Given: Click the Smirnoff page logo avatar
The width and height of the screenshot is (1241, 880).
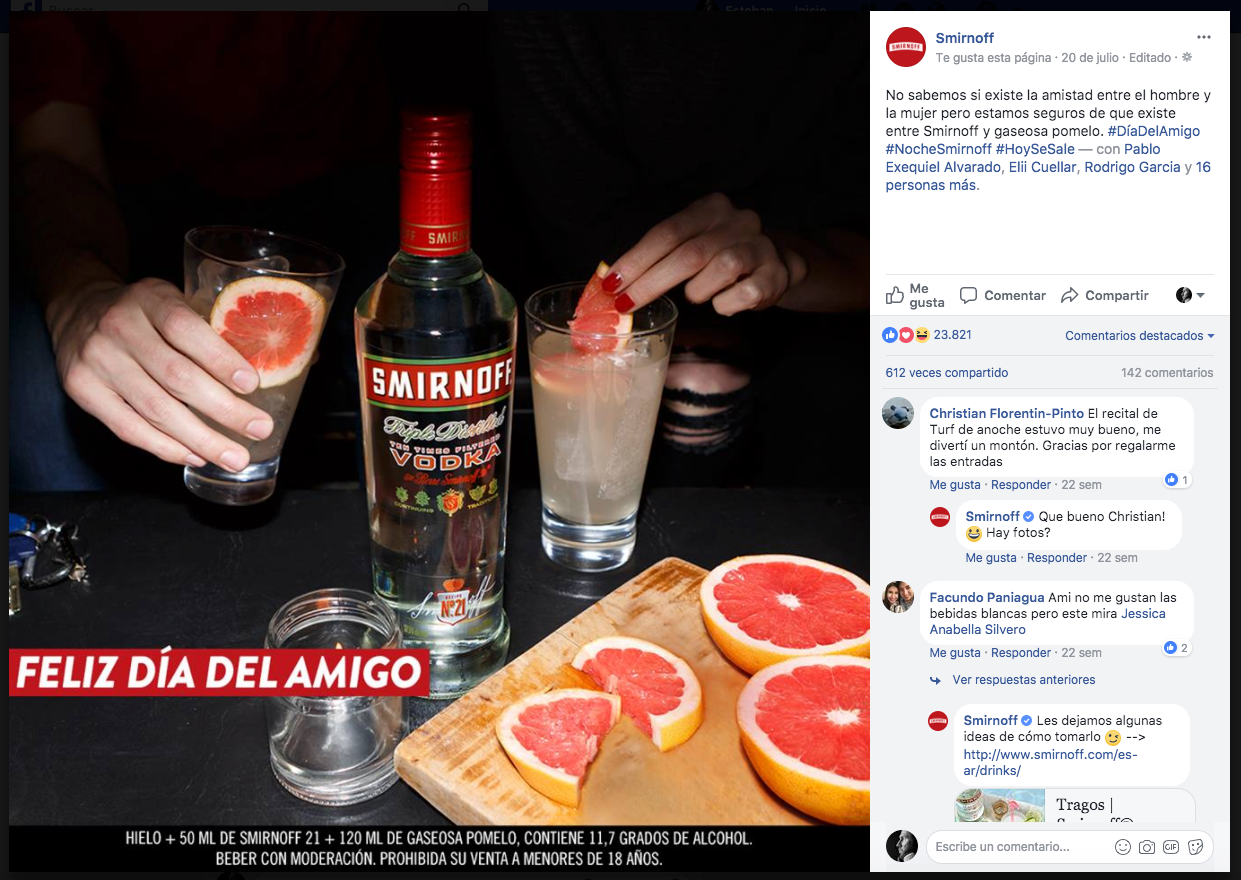Looking at the screenshot, I should click(906, 47).
